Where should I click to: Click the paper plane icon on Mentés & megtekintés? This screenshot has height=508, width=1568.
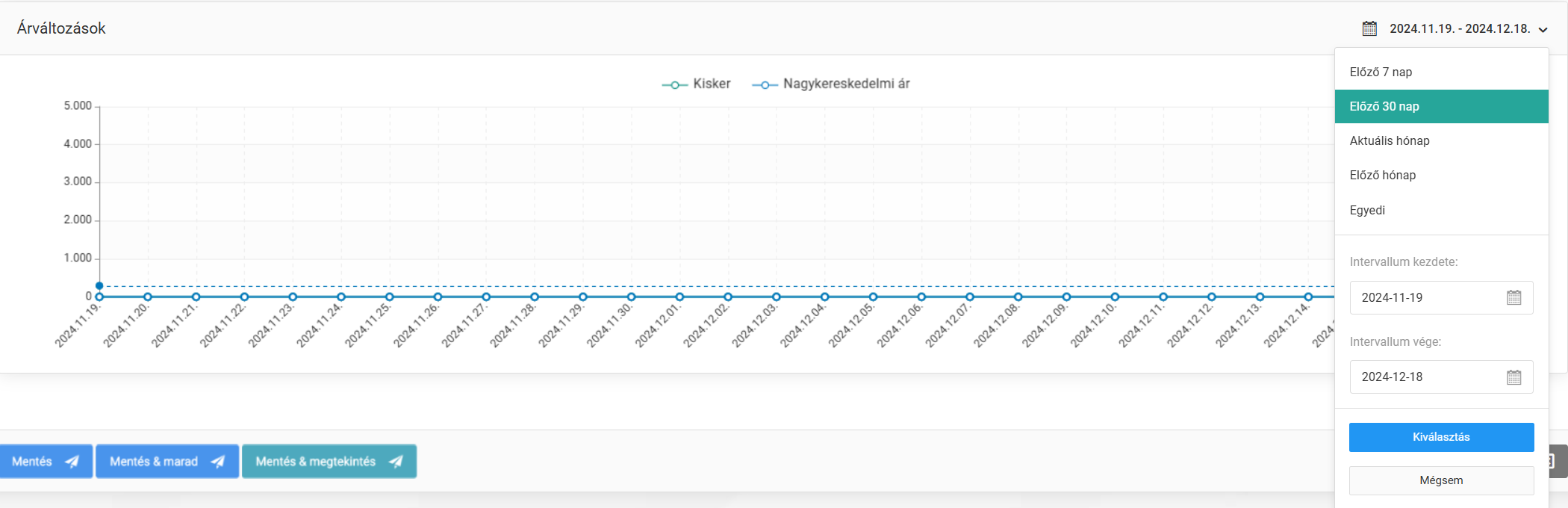click(x=396, y=462)
